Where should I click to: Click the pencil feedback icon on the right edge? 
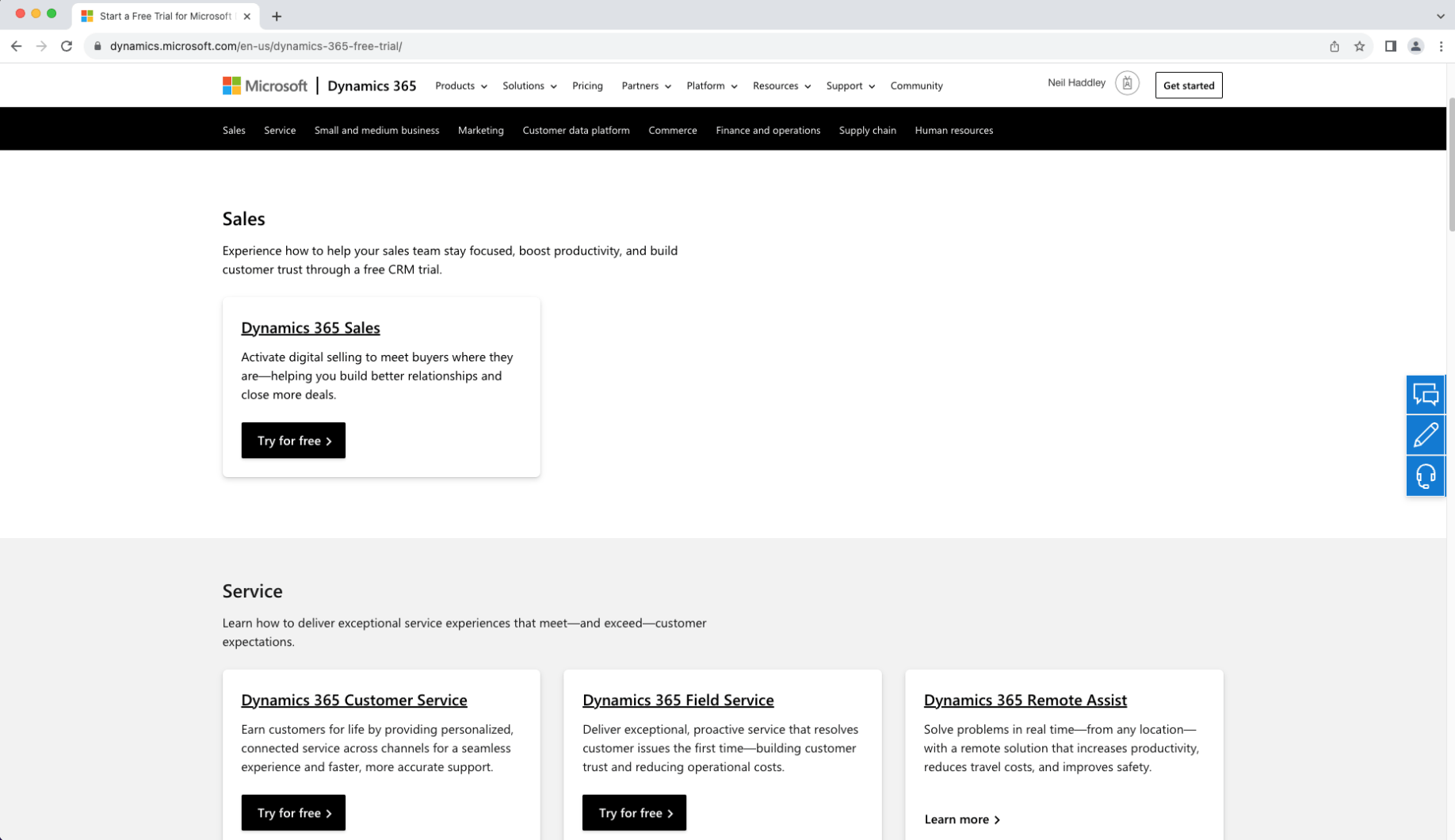click(x=1426, y=435)
